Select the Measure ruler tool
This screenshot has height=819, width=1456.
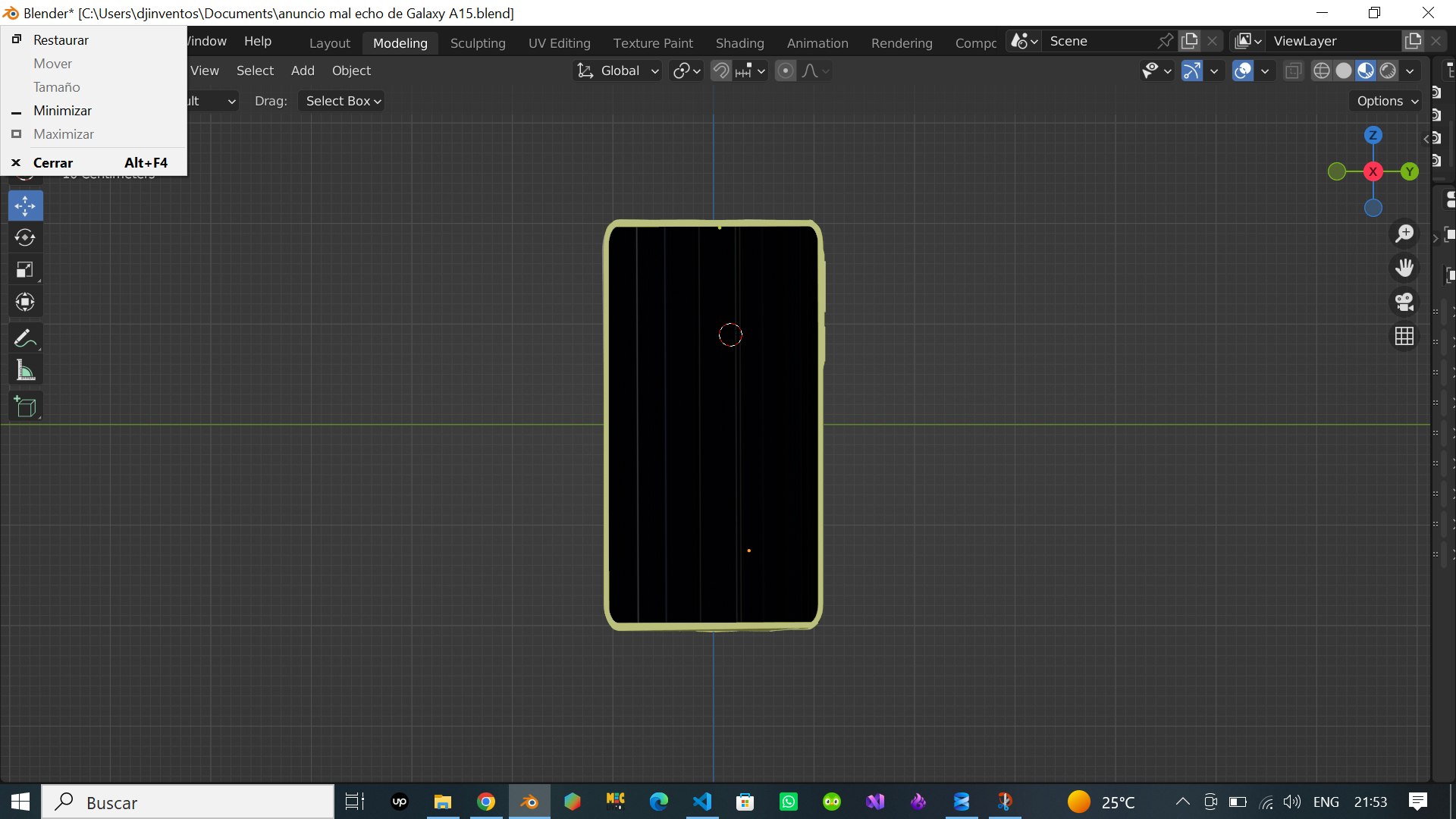pos(25,371)
